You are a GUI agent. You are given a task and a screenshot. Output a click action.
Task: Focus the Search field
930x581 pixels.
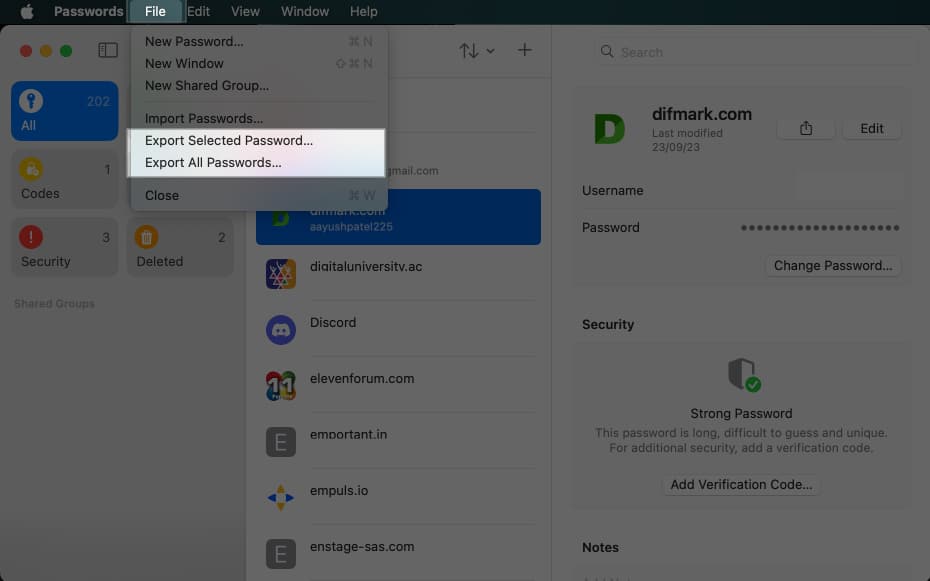pyautogui.click(x=755, y=52)
